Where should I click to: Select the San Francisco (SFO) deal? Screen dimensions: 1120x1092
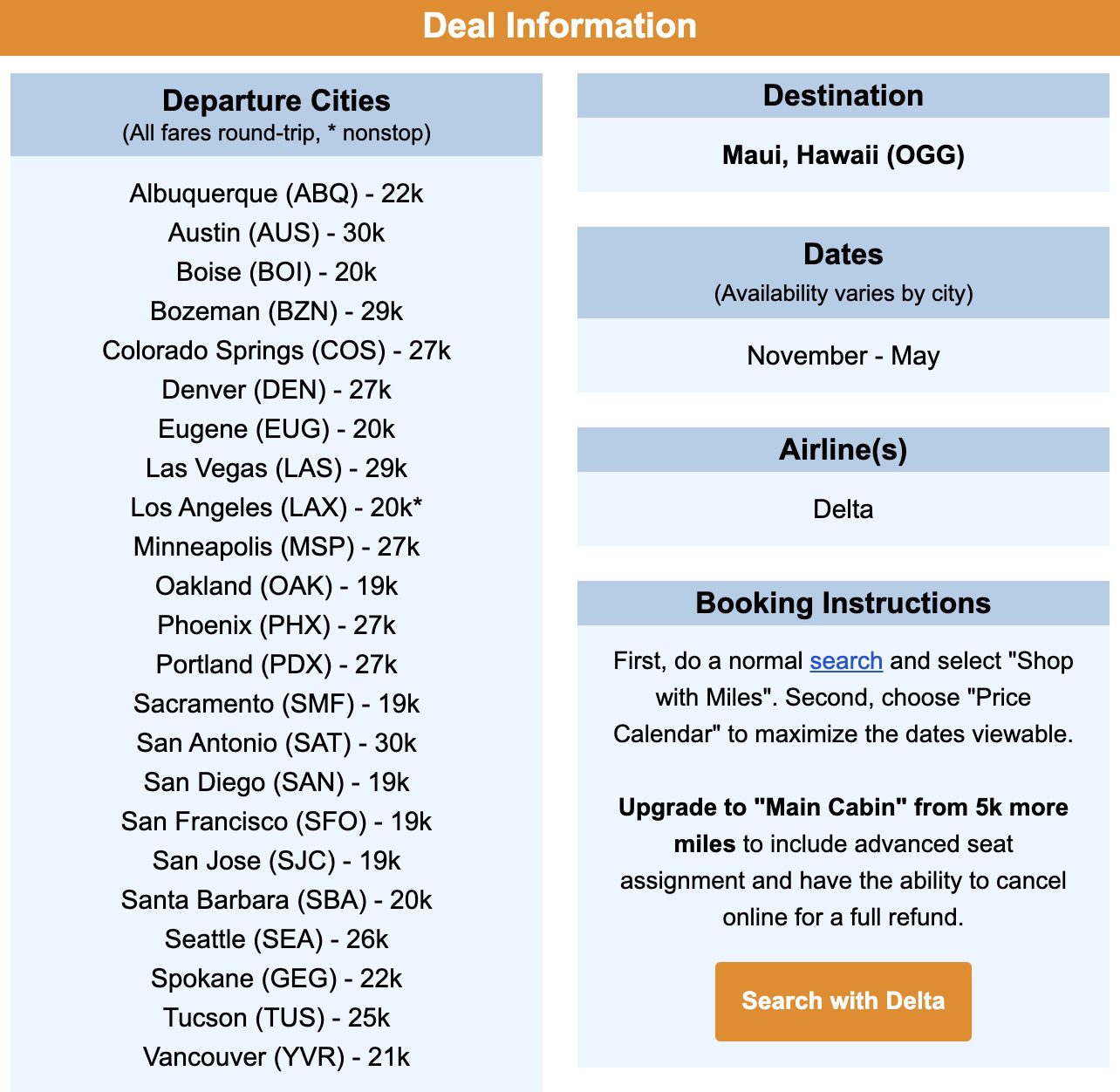click(x=277, y=822)
